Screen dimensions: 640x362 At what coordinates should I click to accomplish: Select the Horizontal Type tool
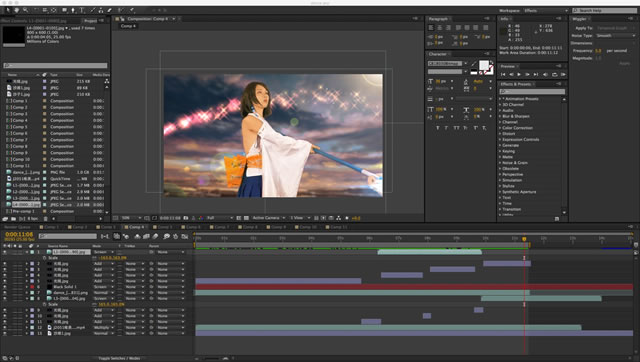[82, 10]
